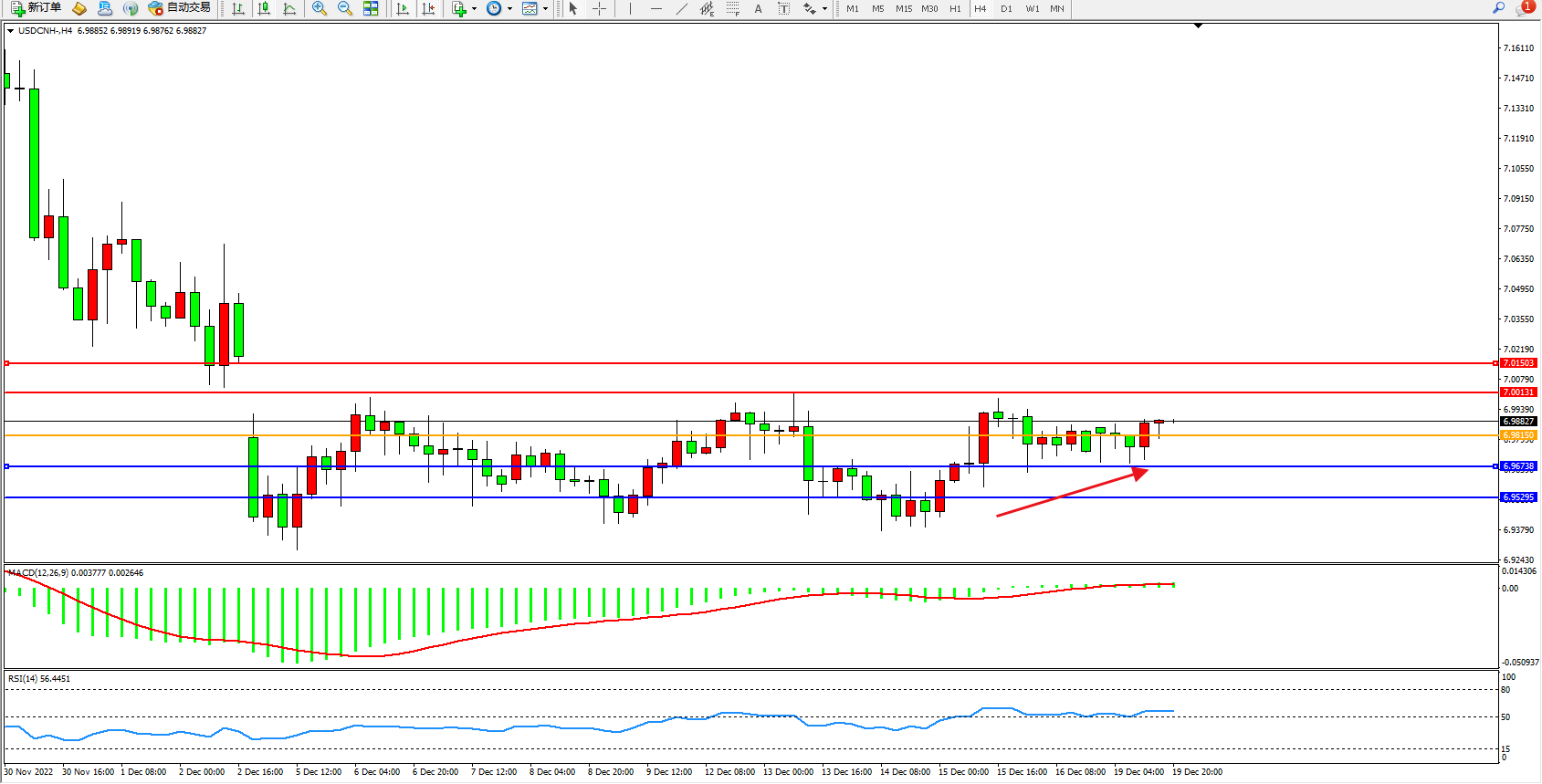Toggle the chart shift button
This screenshot has width=1542, height=784.
(x=427, y=8)
